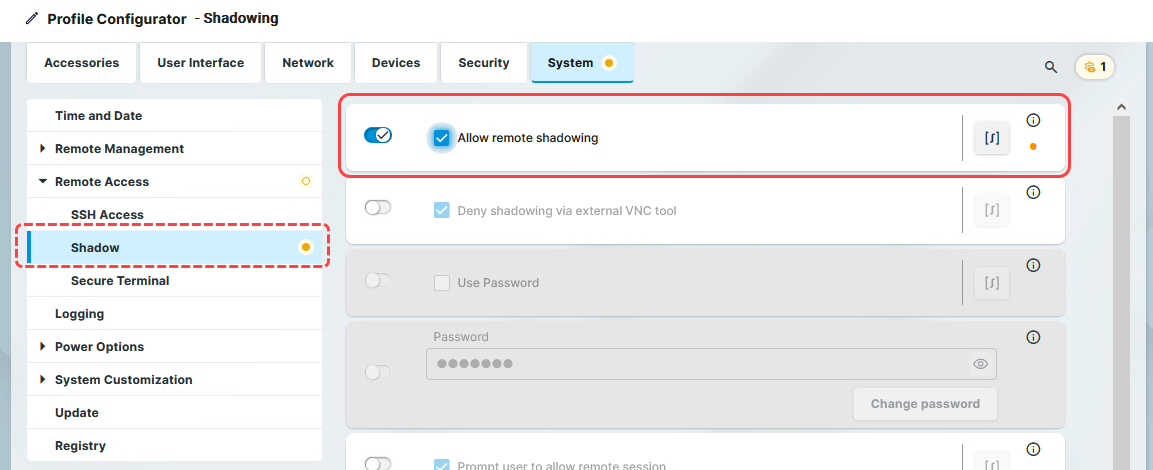
Task: Expand the Power Options node
Action: pyautogui.click(x=42, y=347)
